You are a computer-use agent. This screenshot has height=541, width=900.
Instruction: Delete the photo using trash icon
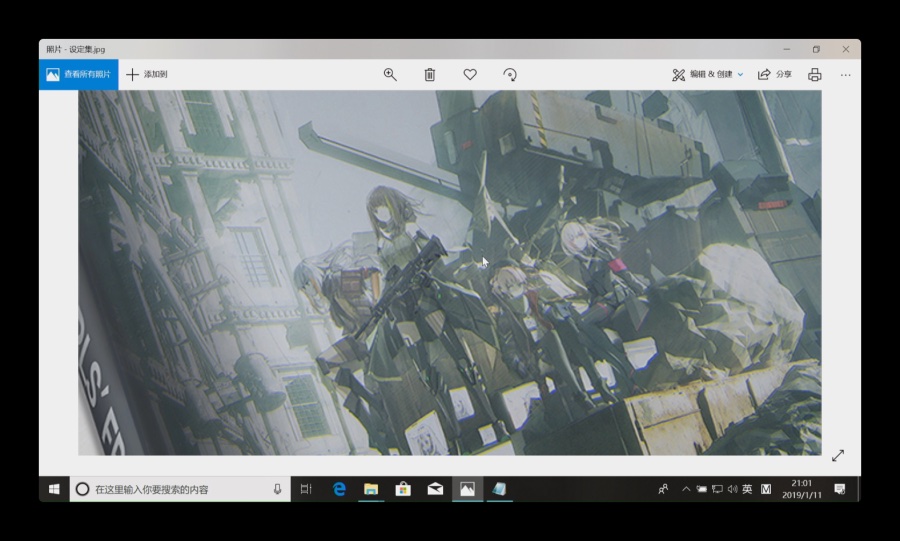click(x=430, y=75)
